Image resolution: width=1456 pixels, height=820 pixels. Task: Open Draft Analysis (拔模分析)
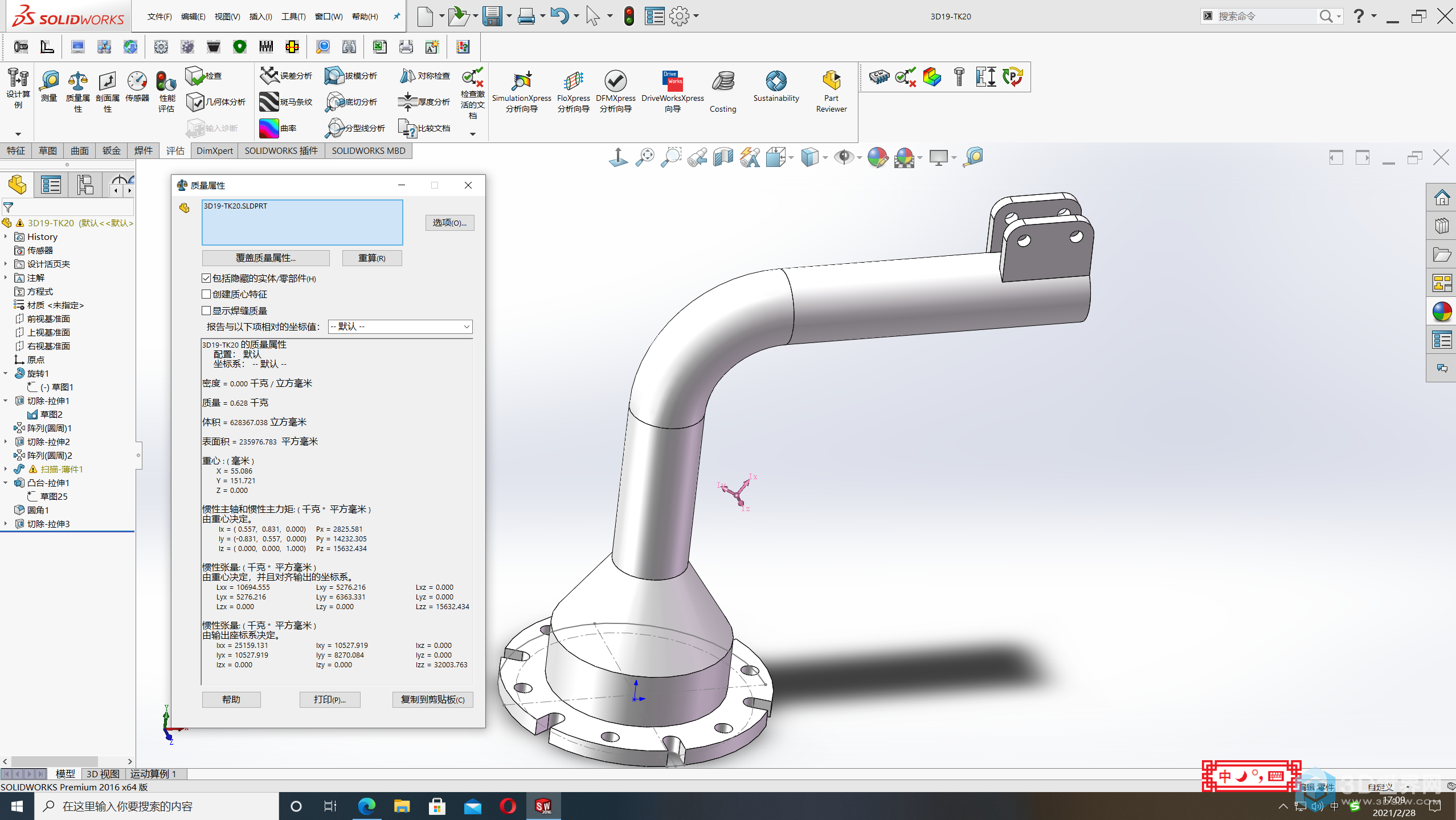pos(351,76)
